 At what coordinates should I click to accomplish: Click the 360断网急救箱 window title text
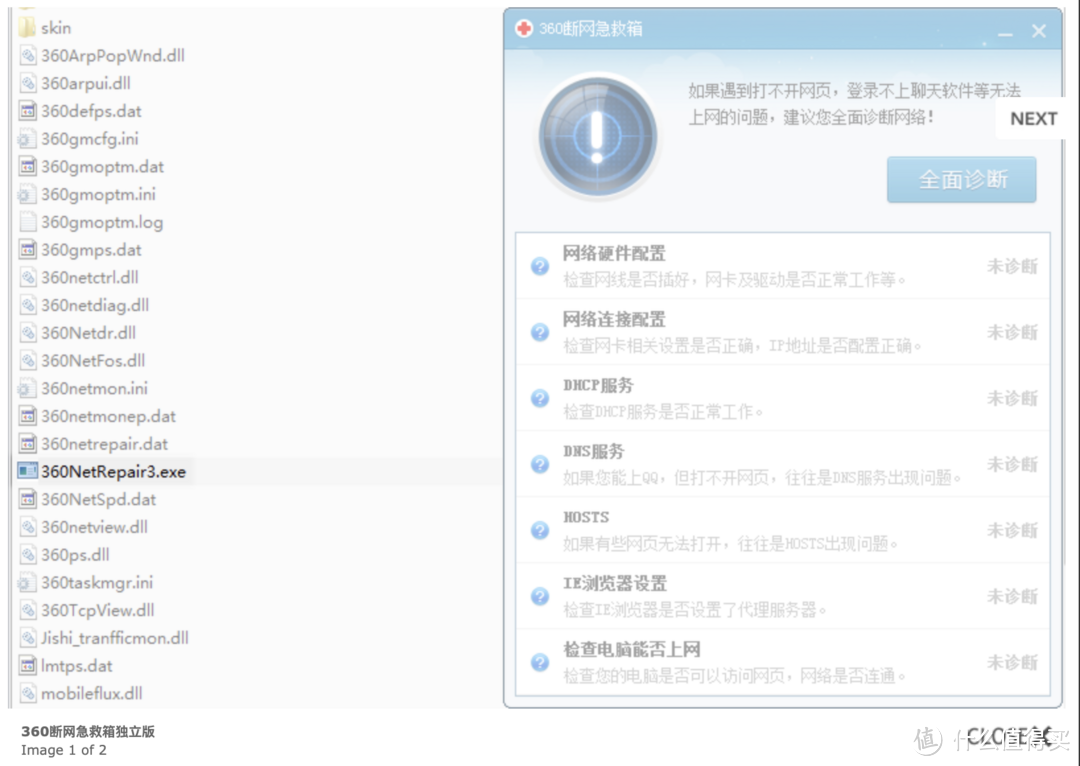click(x=590, y=29)
